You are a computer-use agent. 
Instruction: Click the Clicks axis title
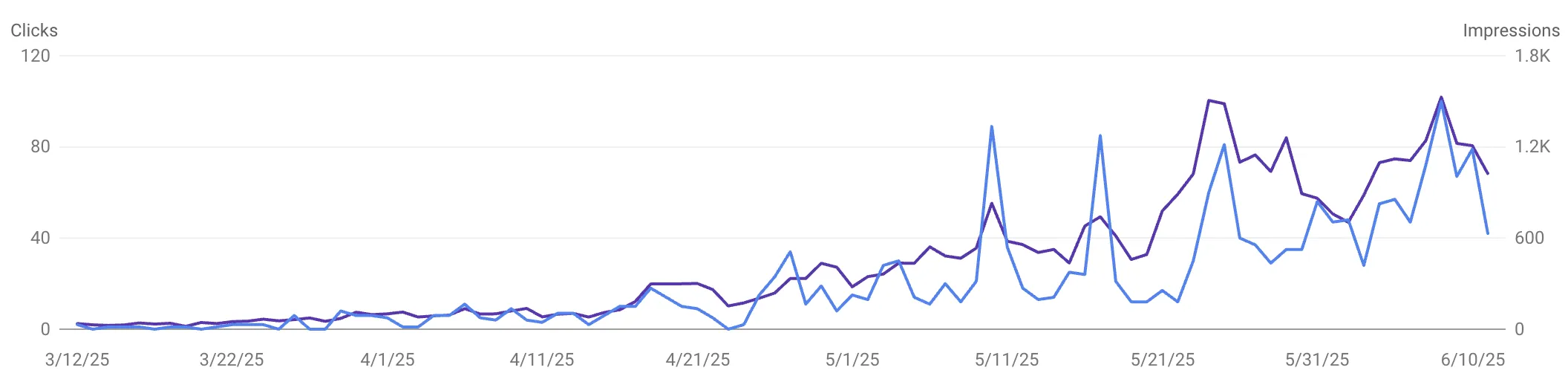[34, 30]
